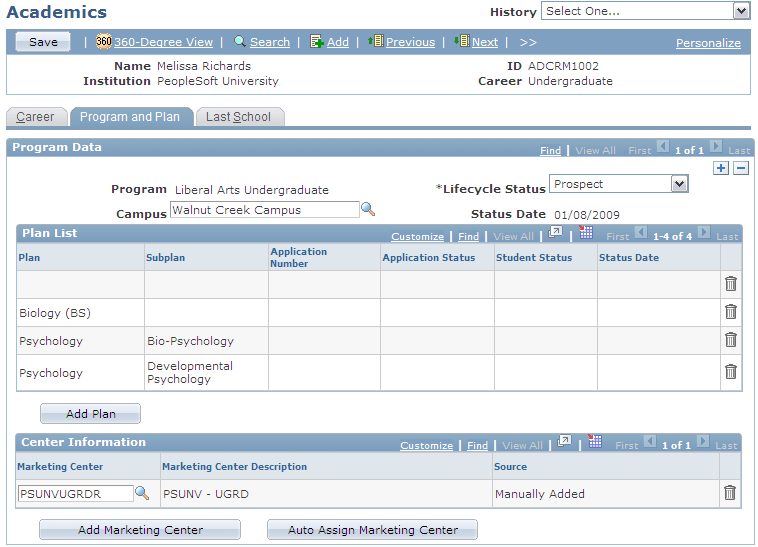Open Center Information in new window icon
The image size is (758, 547).
[x=564, y=441]
